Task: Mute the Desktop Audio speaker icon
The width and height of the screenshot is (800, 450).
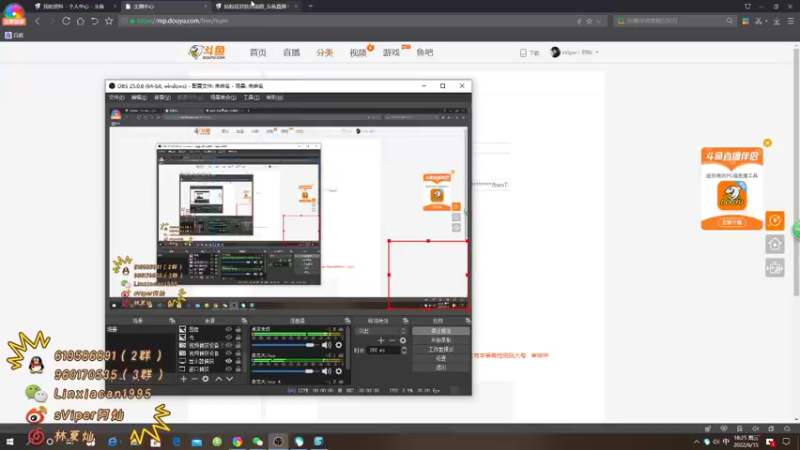Action: pyautogui.click(x=327, y=345)
